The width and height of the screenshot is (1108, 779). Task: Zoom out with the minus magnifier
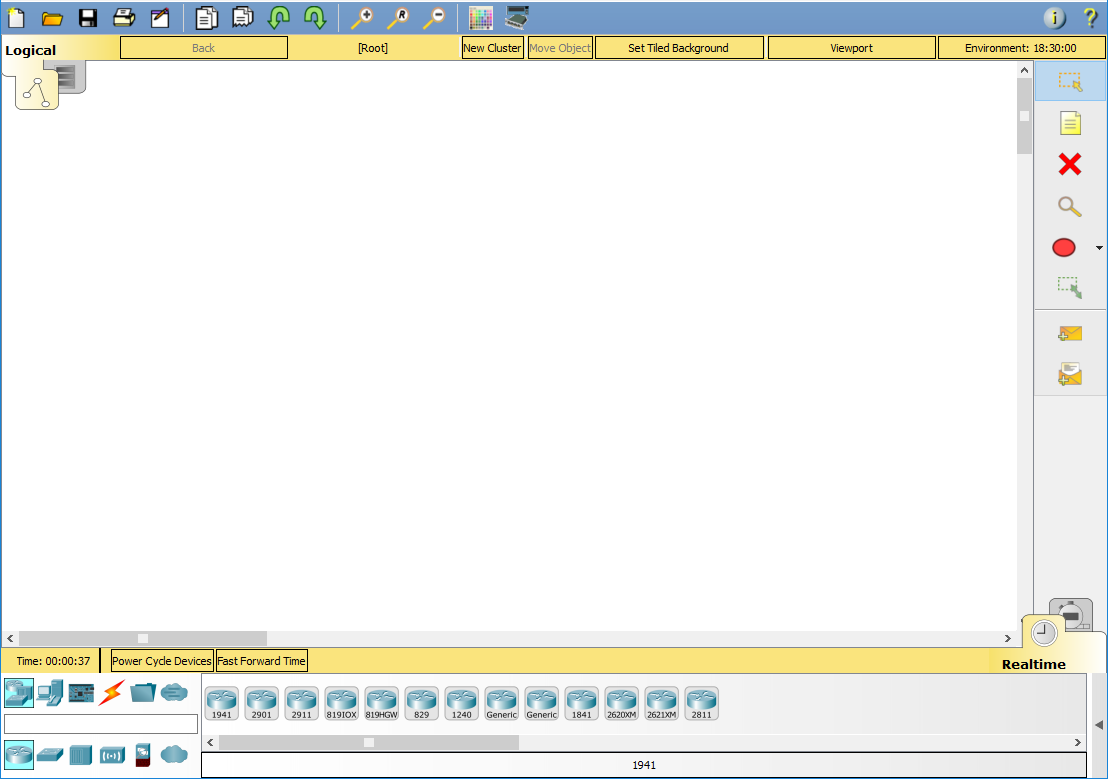434,18
